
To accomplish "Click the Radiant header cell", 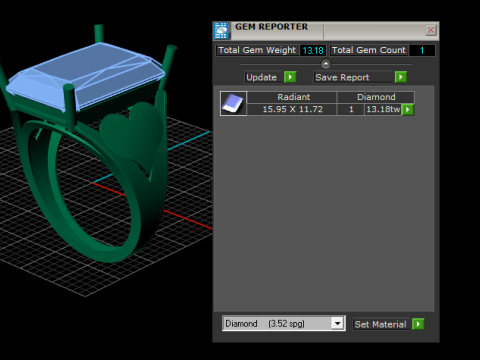I will [292, 97].
